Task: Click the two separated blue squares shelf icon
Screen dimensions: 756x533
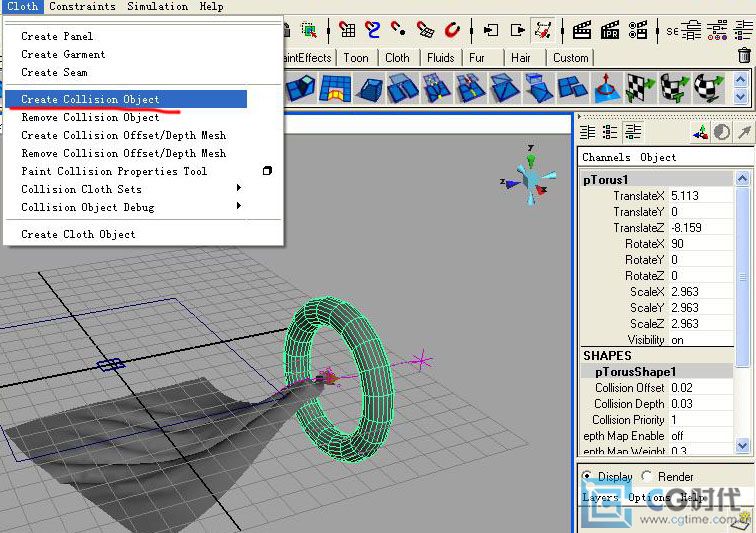Action: pyautogui.click(x=572, y=88)
